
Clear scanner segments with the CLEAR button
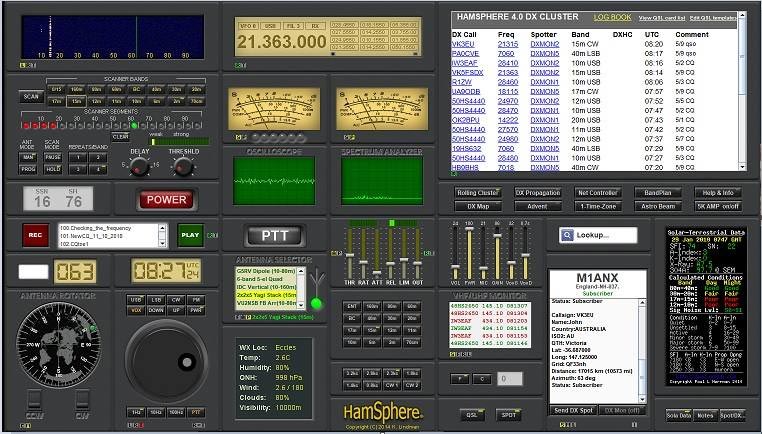tap(120, 137)
